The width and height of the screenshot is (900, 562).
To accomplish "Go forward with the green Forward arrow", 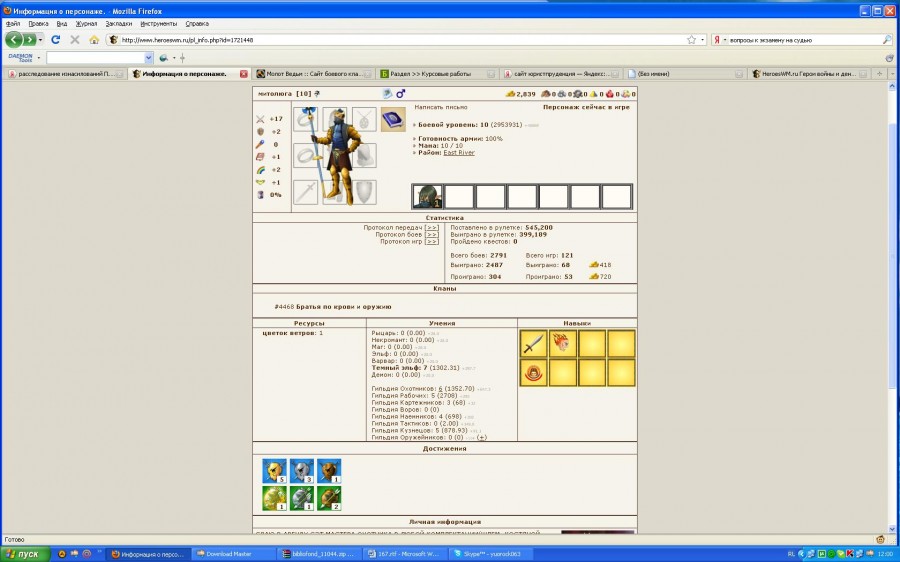I will click(x=29, y=40).
